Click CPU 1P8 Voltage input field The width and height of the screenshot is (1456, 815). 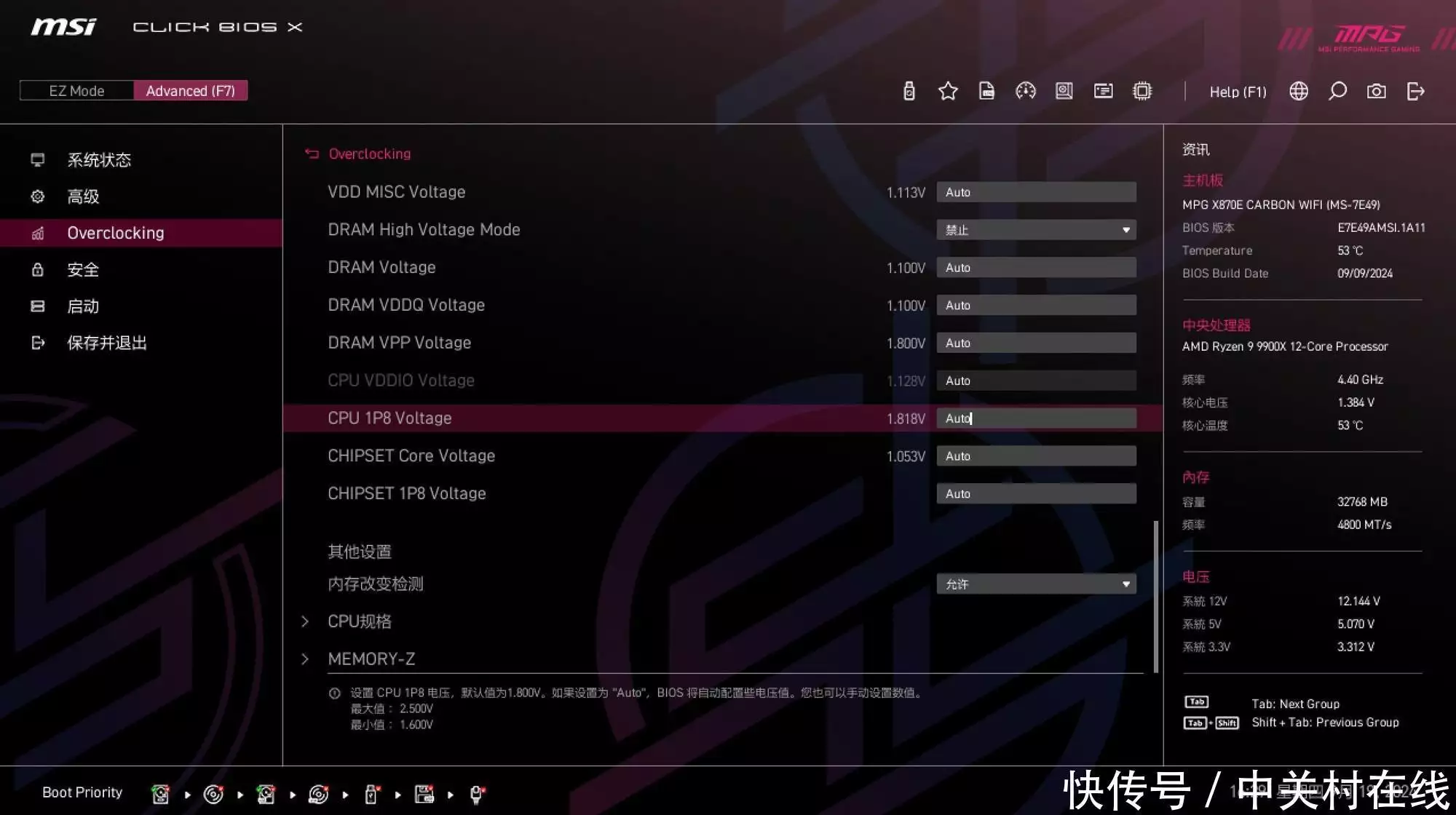point(1036,418)
